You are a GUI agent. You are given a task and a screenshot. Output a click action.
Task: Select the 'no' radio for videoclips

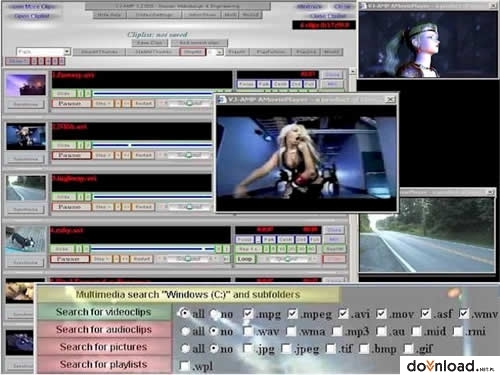215,314
